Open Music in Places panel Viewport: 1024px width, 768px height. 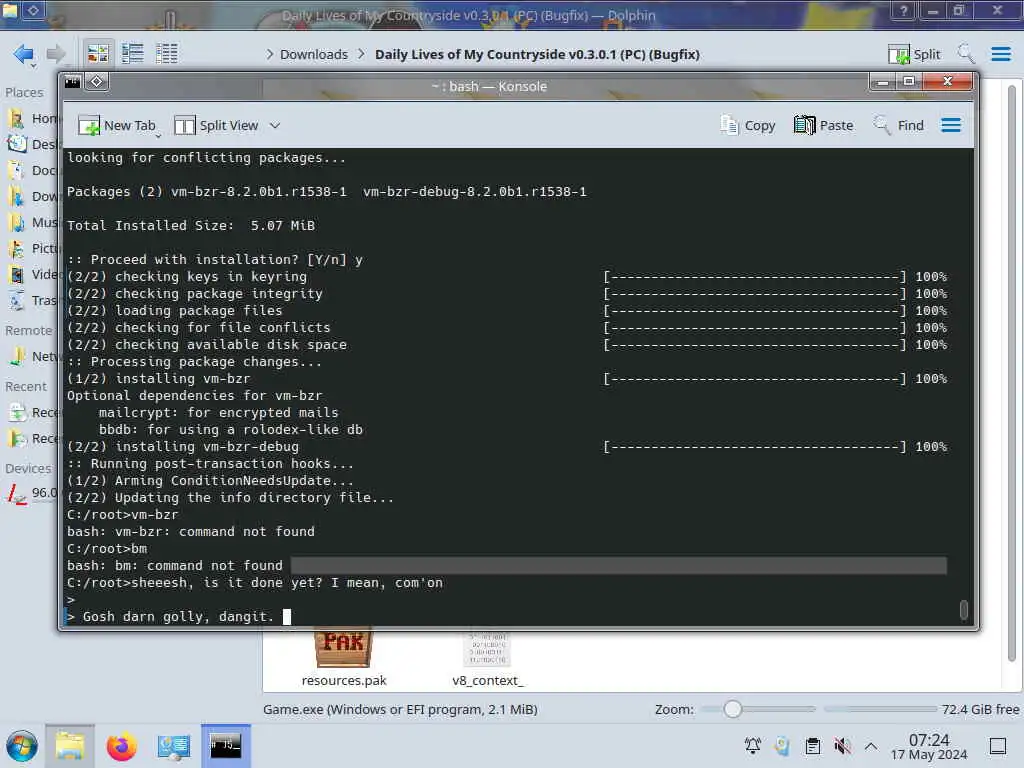(x=33, y=223)
